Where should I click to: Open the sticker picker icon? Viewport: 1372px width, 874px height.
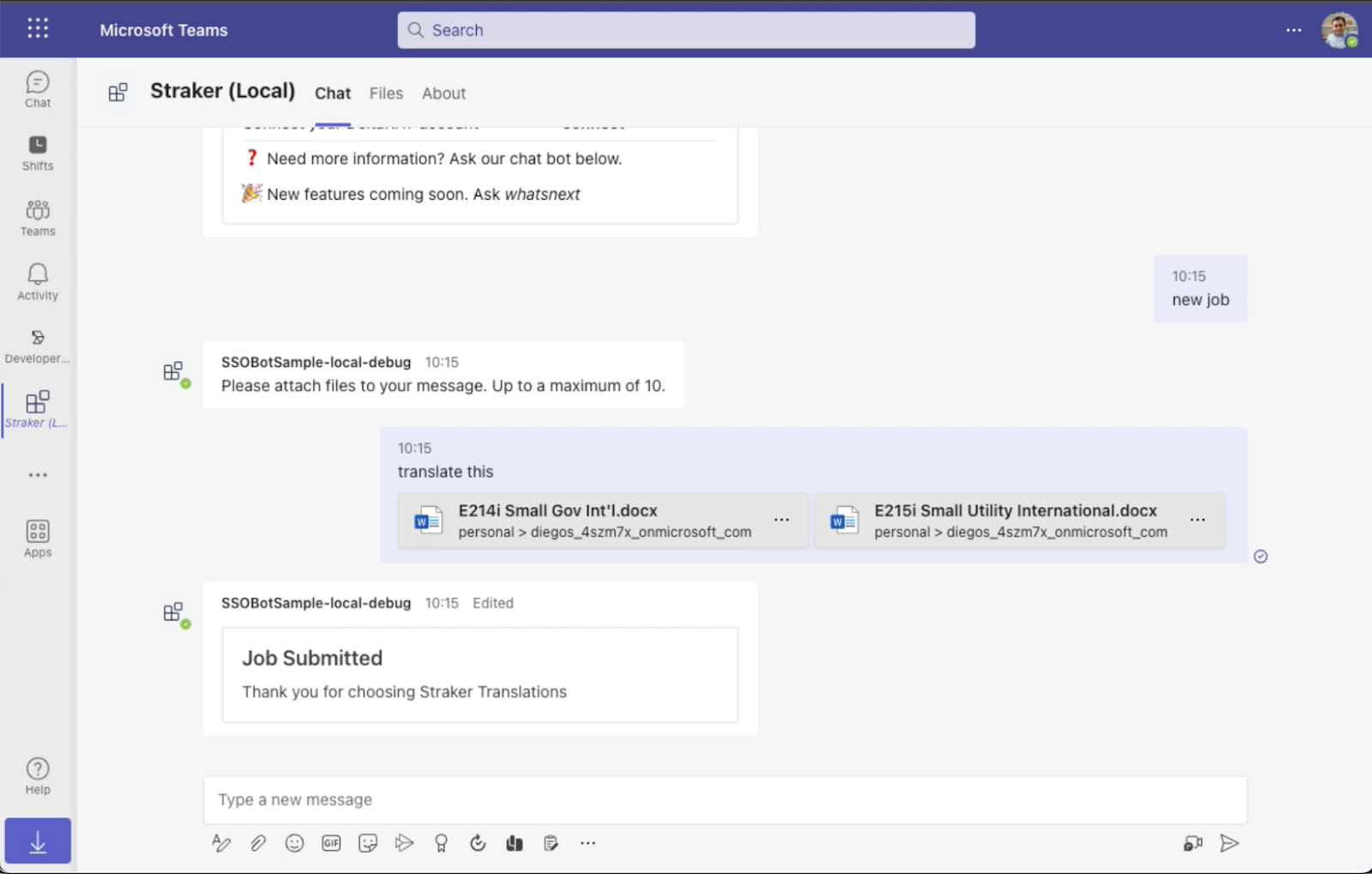368,843
